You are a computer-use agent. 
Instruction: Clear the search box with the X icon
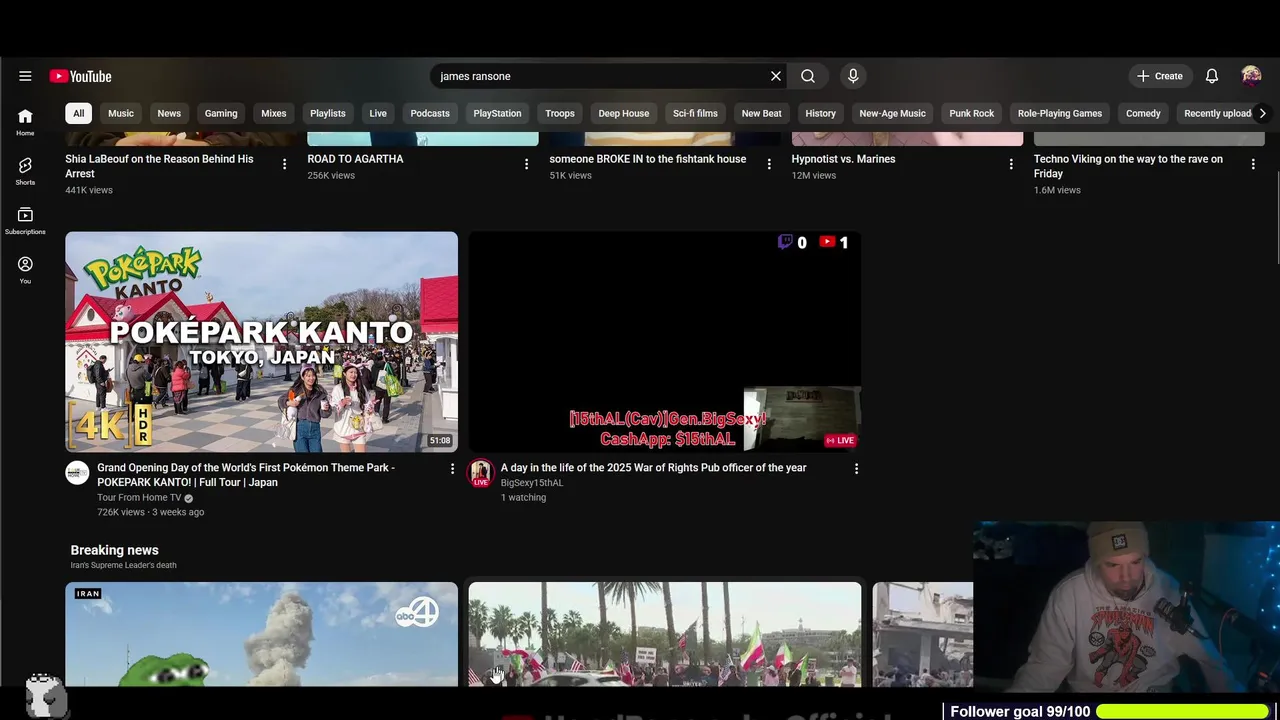click(776, 76)
